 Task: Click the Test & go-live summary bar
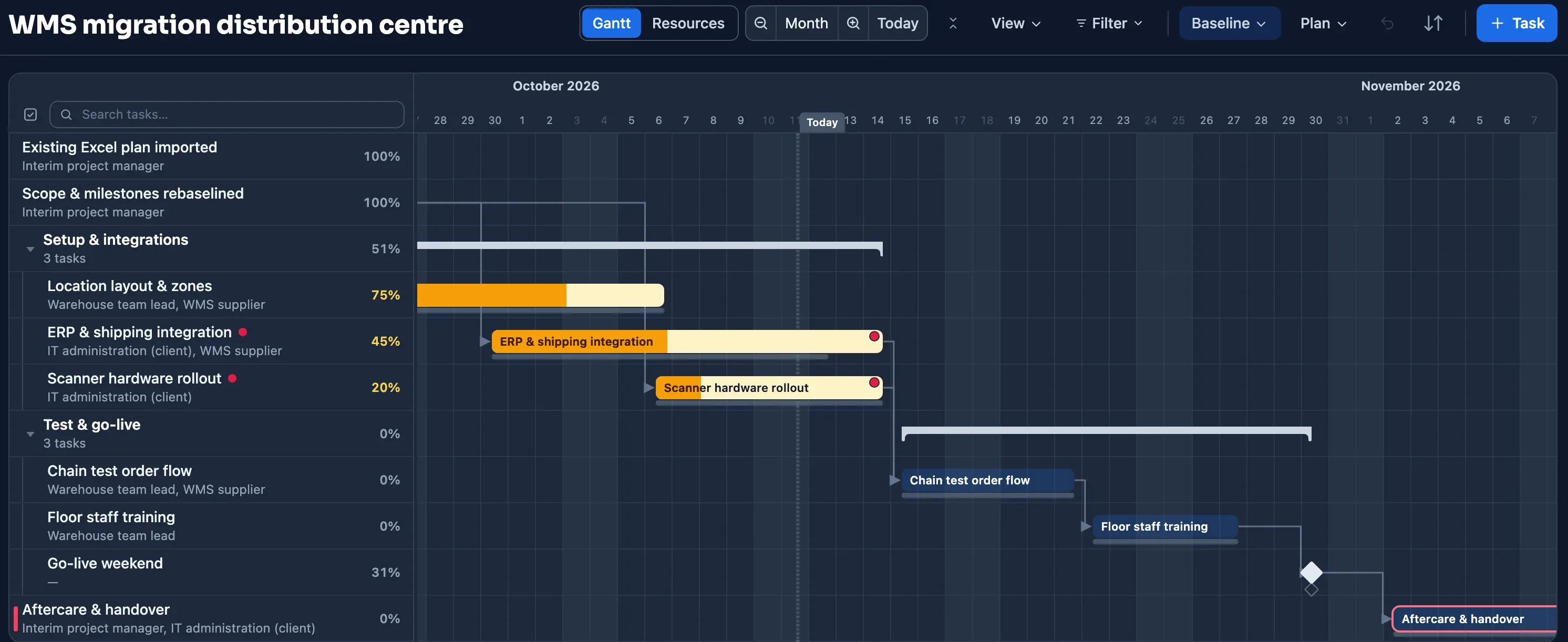(x=1106, y=431)
